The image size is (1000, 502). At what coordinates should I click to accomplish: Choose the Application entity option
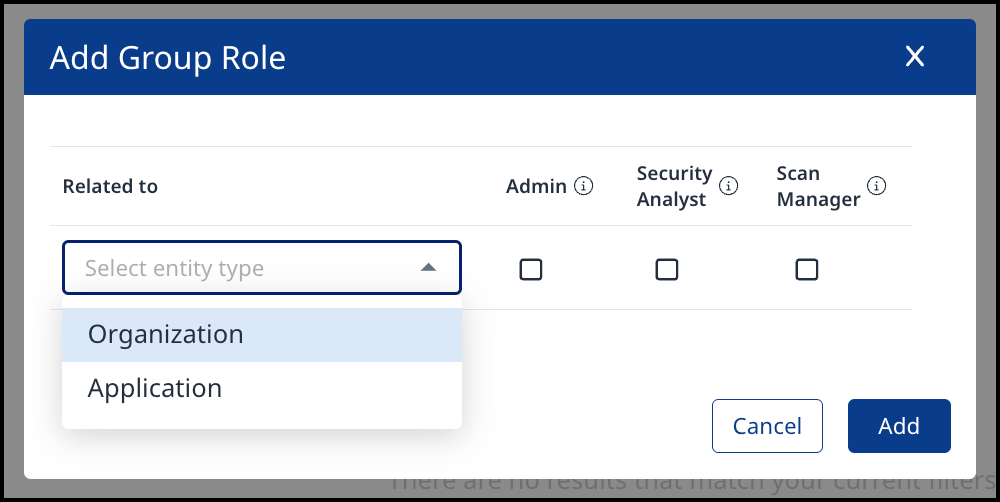pos(155,388)
